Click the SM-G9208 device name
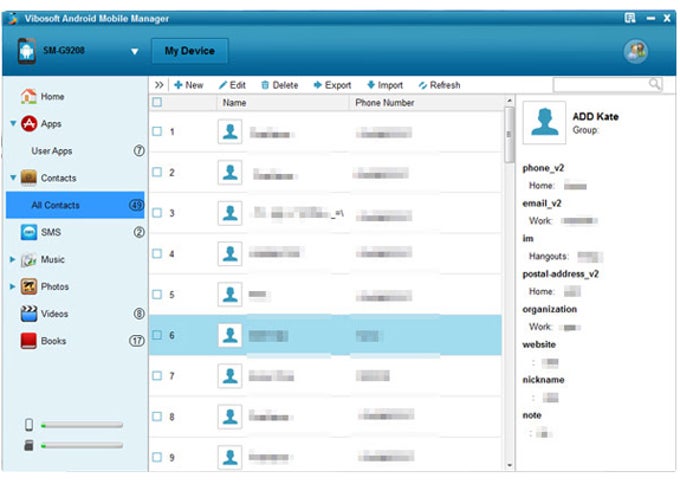This screenshot has width=680, height=497. [64, 50]
